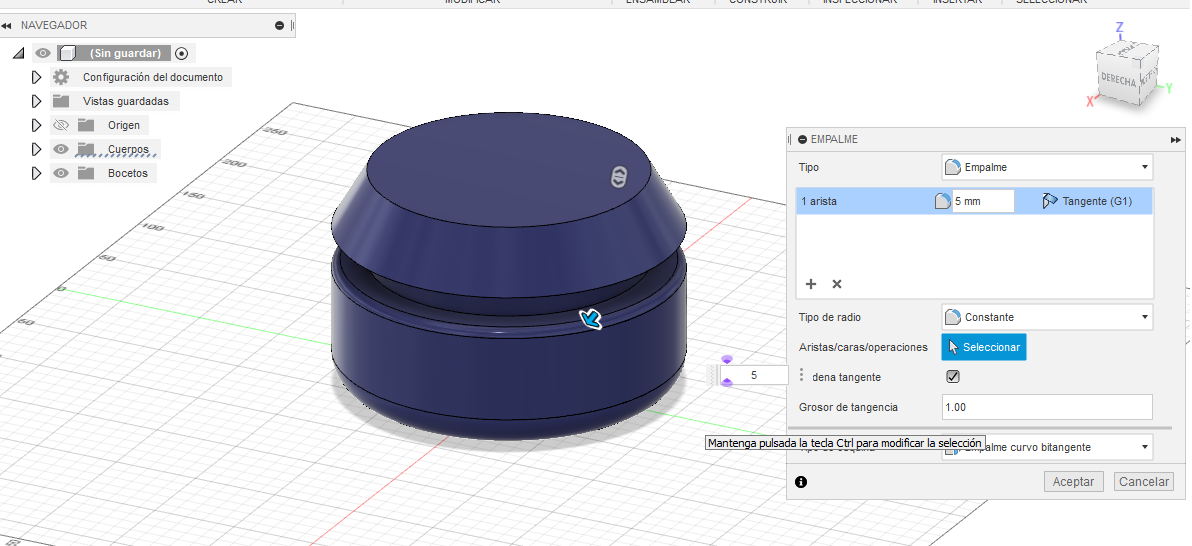1192x546 pixels.
Task: Click the Bocetos folder icon
Action: (x=86, y=173)
